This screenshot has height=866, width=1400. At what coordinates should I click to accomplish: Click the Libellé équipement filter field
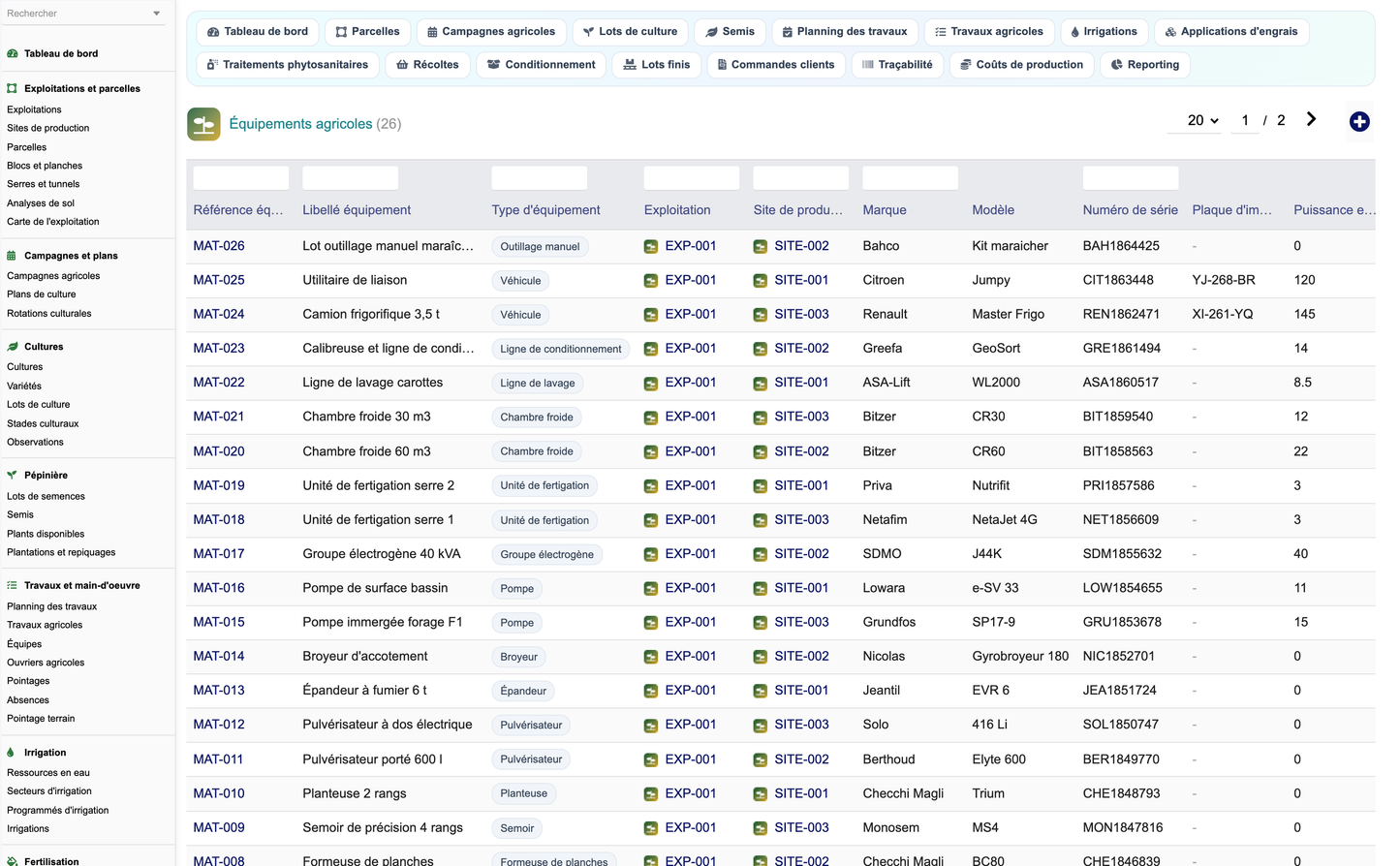pos(351,178)
